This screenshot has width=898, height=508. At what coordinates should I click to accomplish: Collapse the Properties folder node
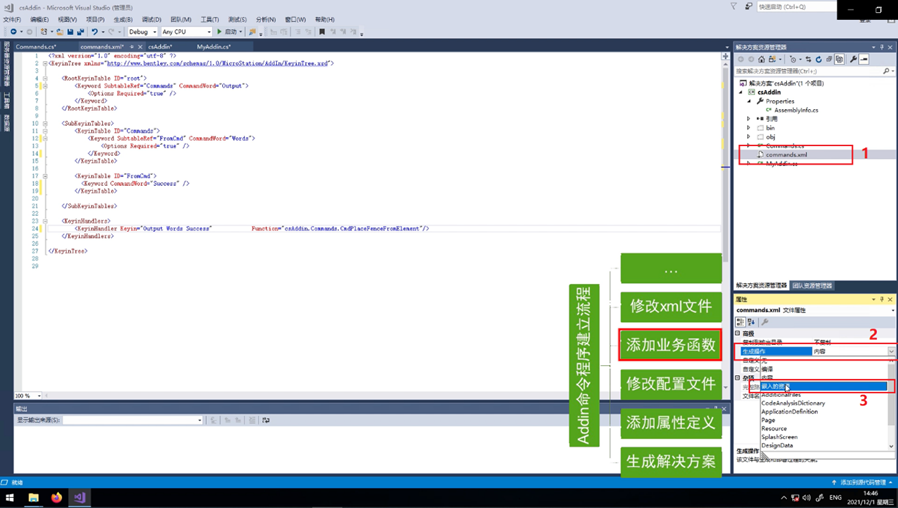[x=749, y=101]
